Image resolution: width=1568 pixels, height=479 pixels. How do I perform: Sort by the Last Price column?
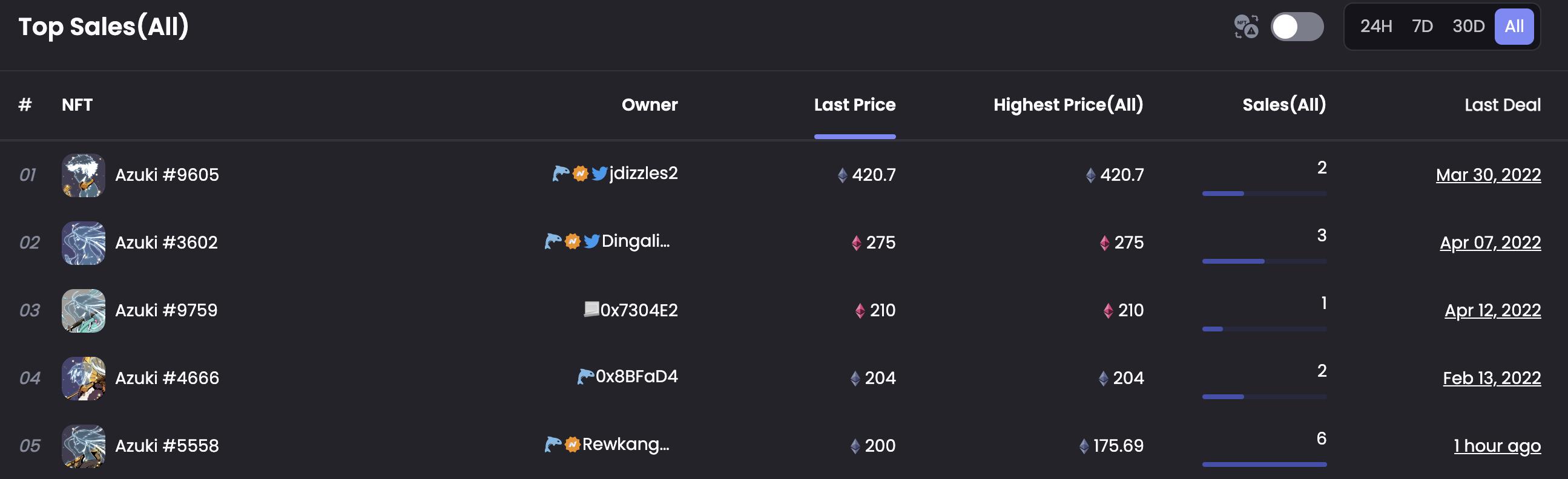point(855,105)
